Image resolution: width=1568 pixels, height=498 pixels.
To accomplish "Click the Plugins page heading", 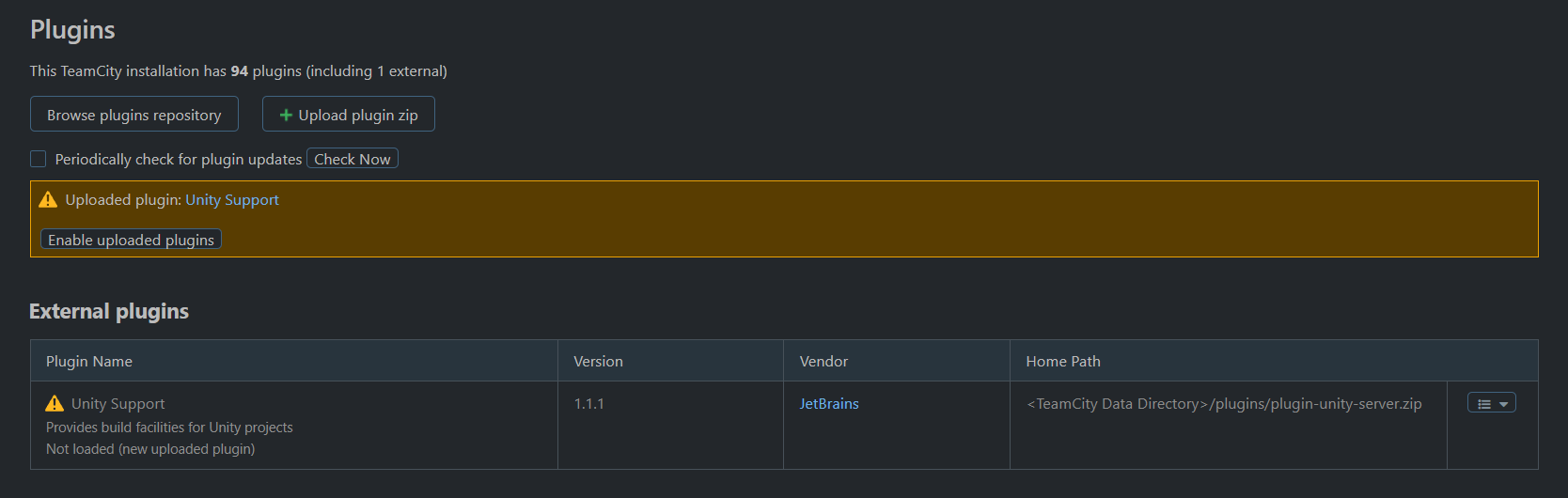I will (72, 29).
